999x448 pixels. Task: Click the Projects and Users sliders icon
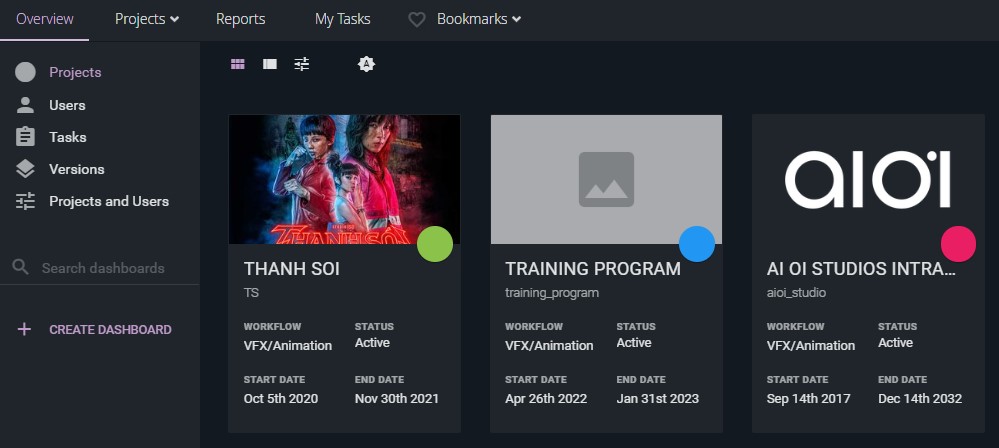coord(25,201)
